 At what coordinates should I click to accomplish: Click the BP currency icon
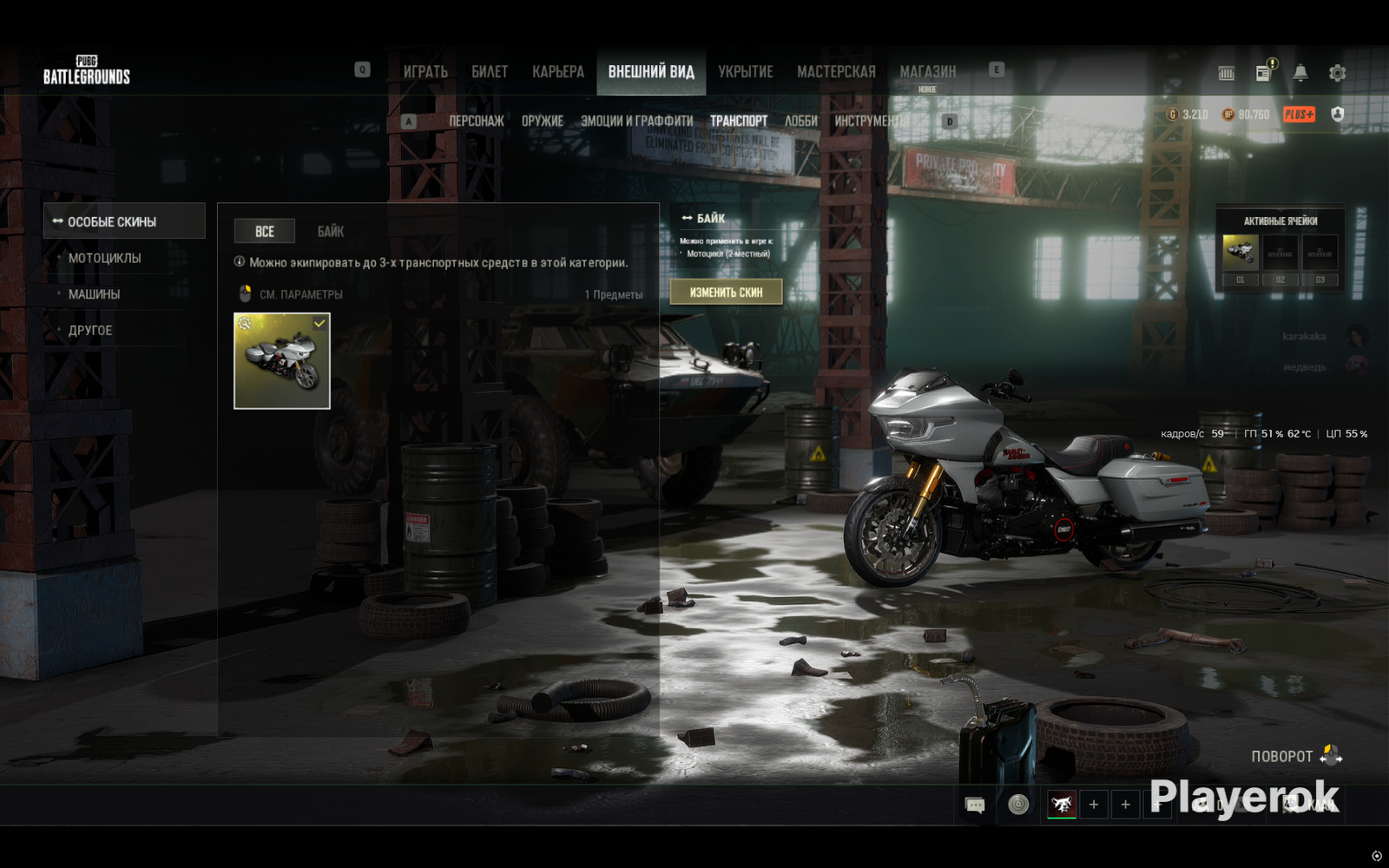point(1228,115)
